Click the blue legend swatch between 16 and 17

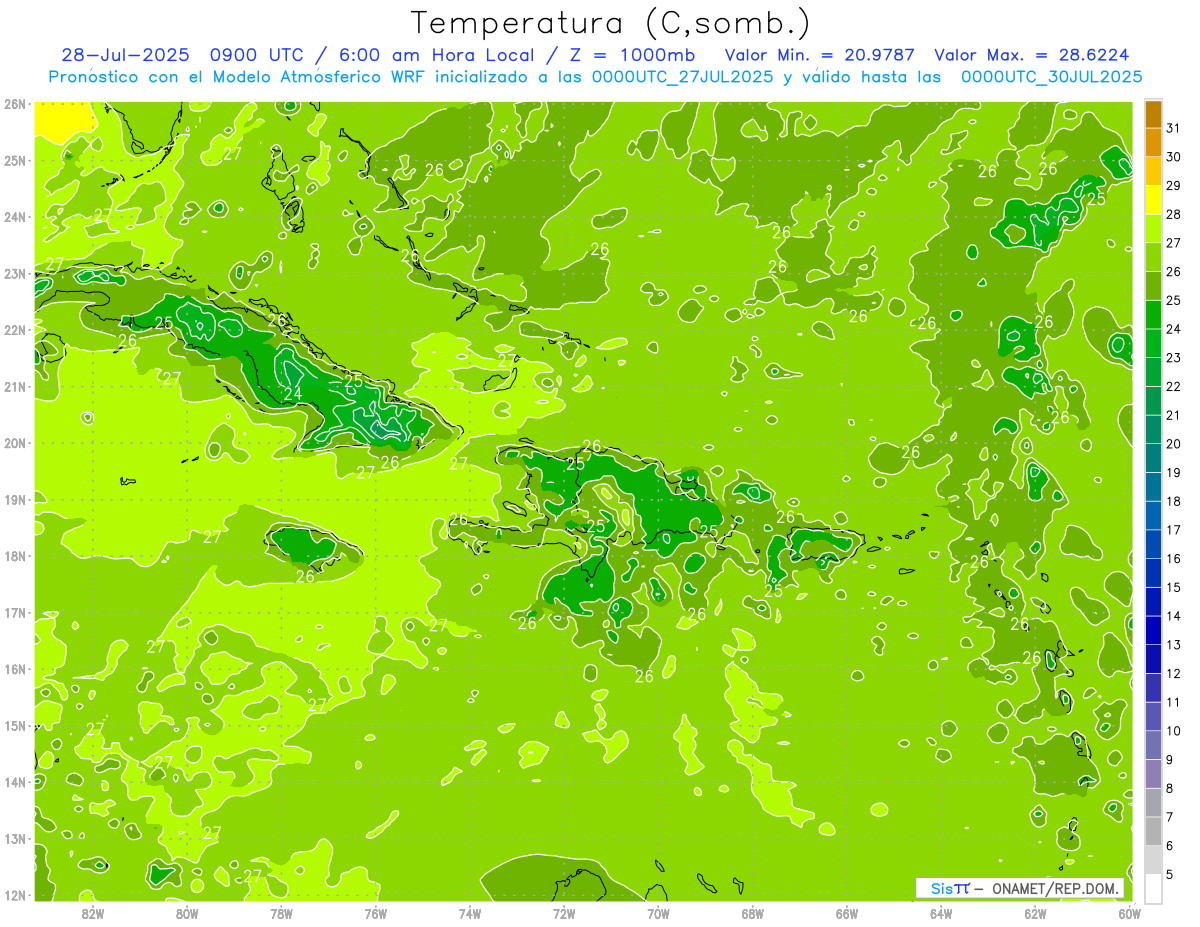1152,544
